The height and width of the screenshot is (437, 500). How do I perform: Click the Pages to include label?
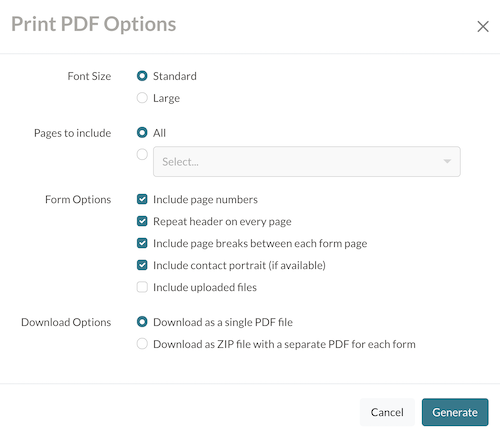coord(72,133)
